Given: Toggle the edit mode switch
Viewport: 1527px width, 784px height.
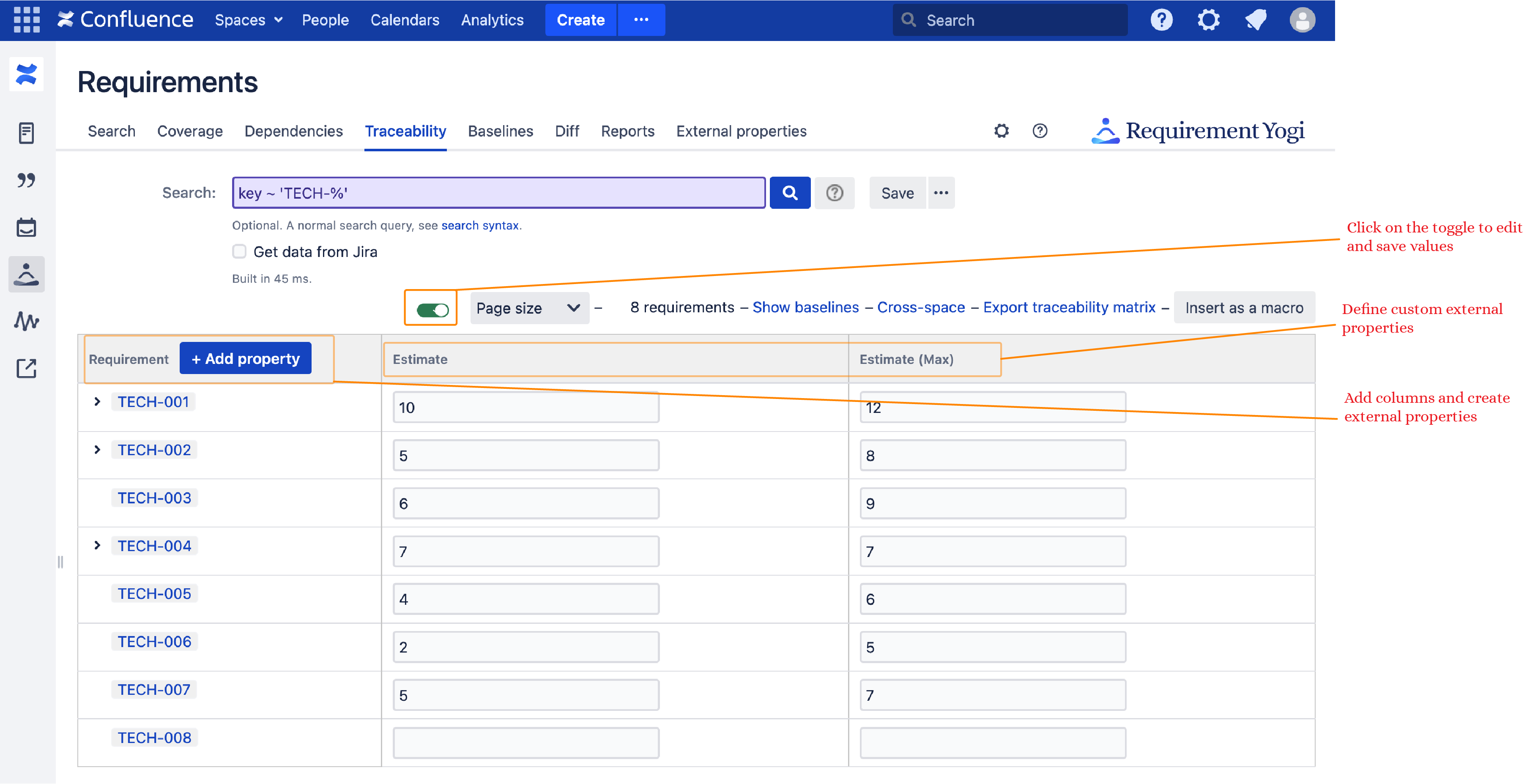Looking at the screenshot, I should click(432, 309).
